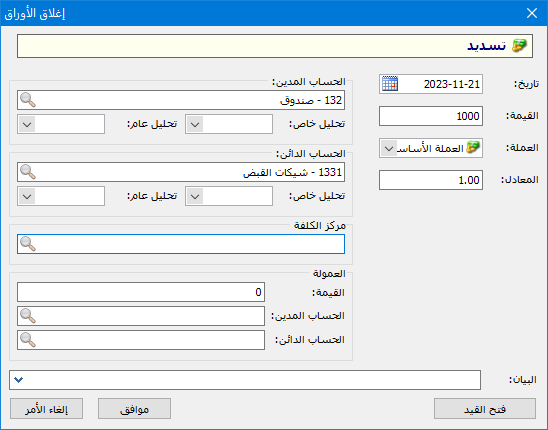Image resolution: width=548 pixels, height=430 pixels.
Task: Focus the القيمة value field showing 1000
Action: tap(431, 116)
